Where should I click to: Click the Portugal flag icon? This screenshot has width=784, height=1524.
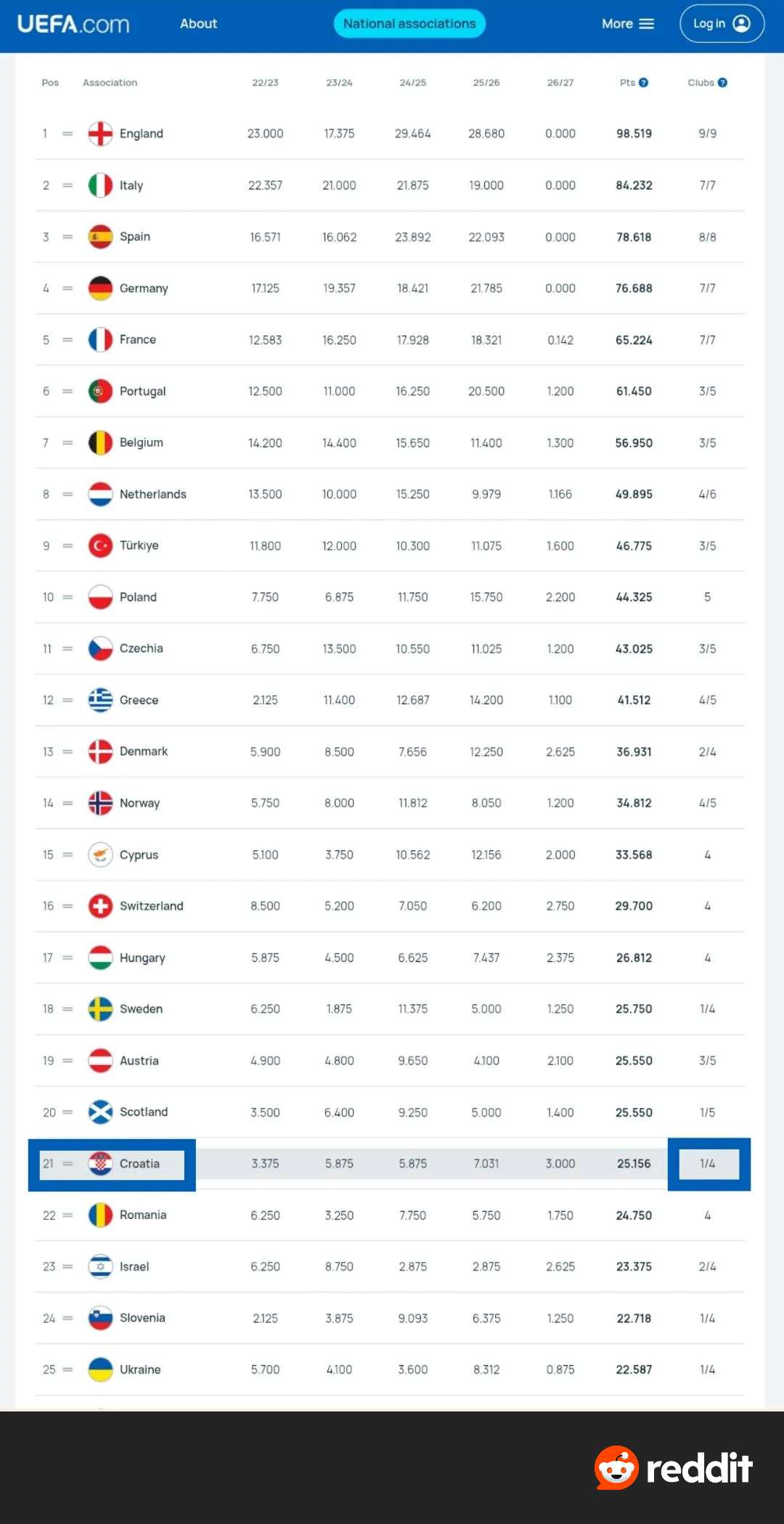[100, 391]
